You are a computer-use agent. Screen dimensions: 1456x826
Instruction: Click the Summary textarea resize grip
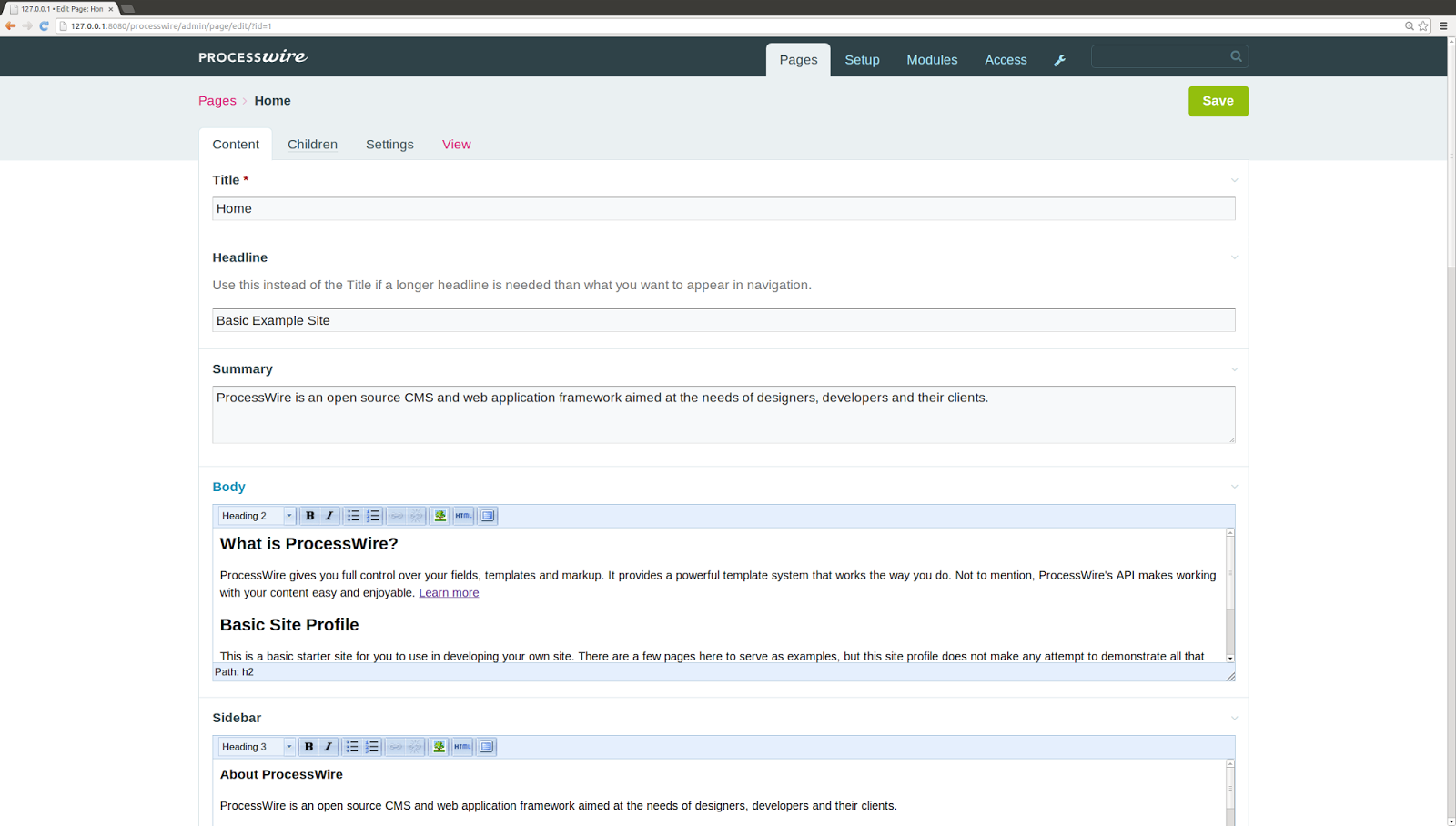1231,439
